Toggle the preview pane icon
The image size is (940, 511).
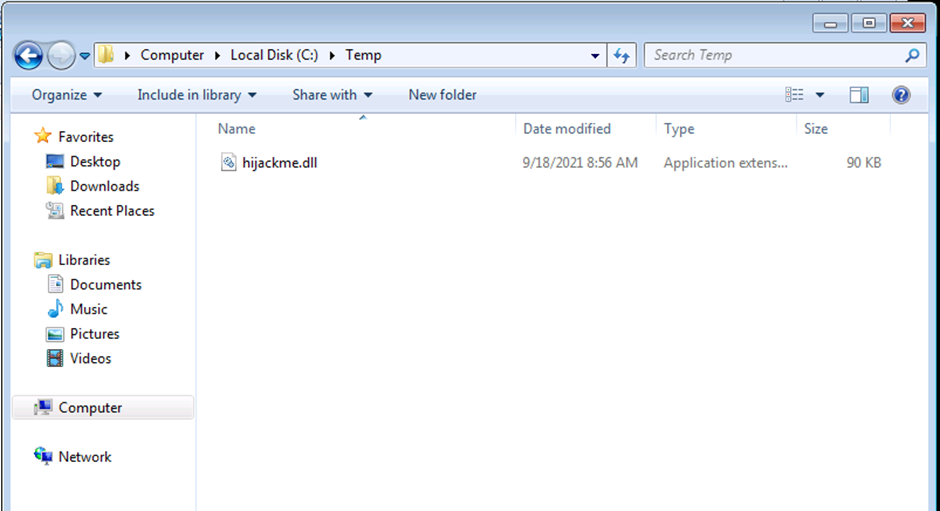click(x=859, y=95)
